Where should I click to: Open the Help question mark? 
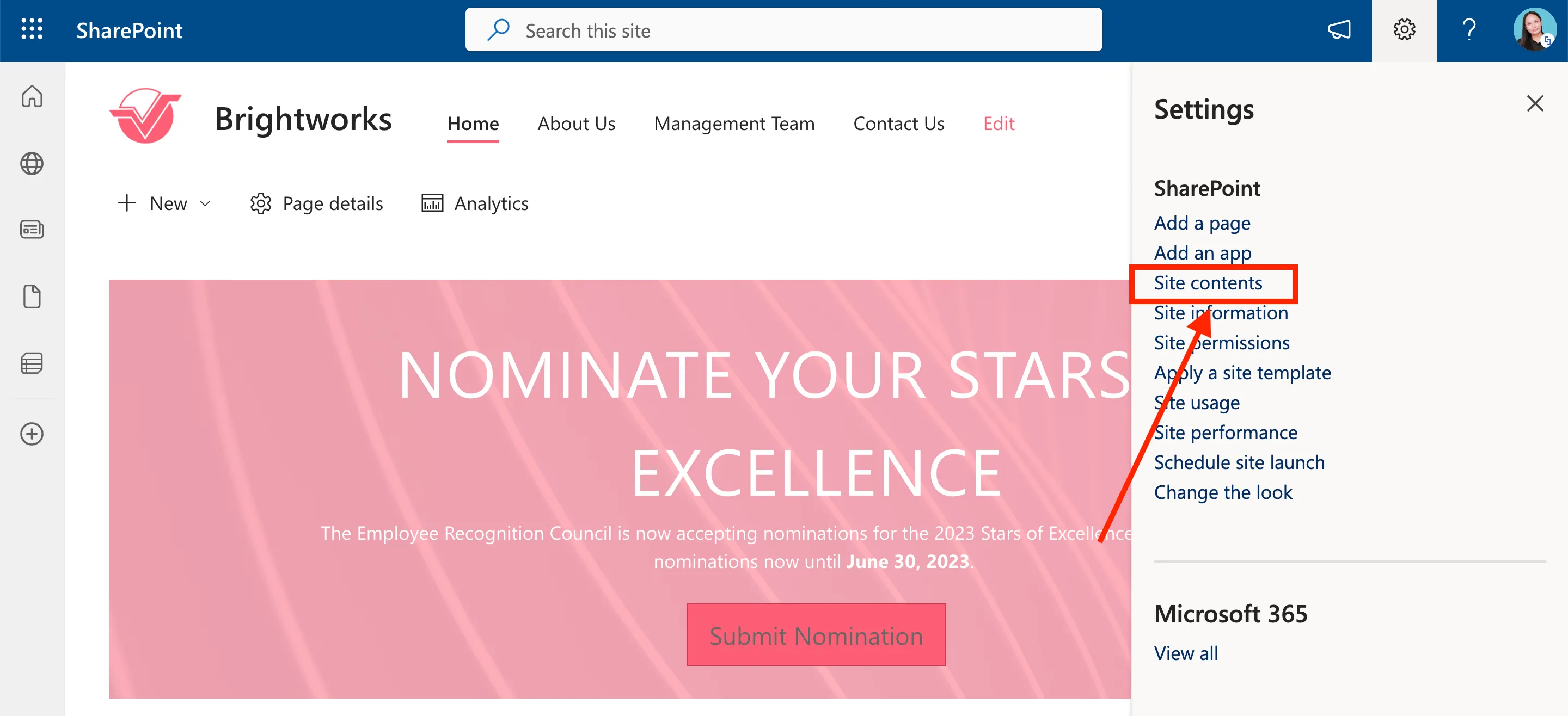click(x=1469, y=30)
